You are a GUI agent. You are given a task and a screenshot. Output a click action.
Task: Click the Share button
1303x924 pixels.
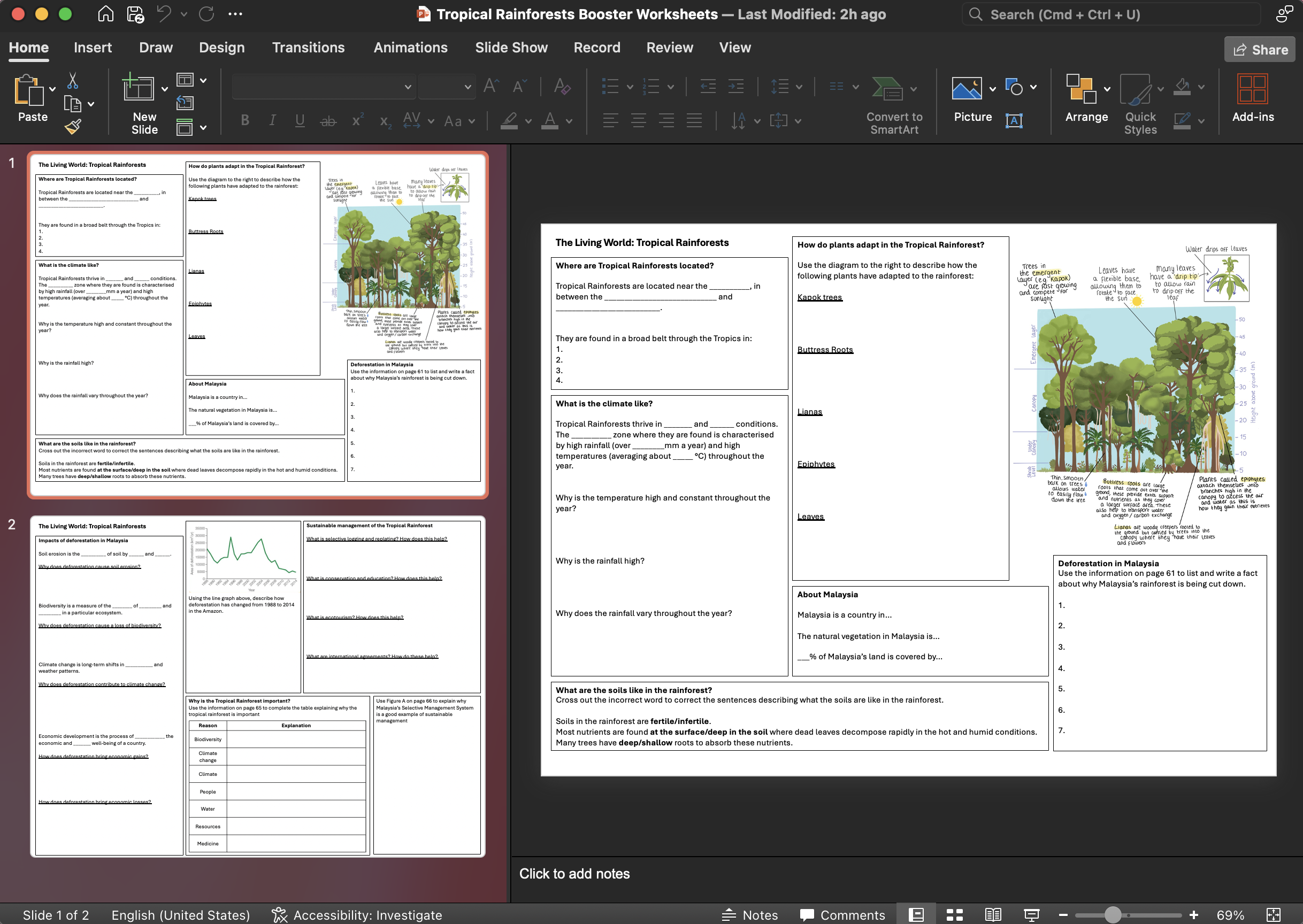coord(1260,50)
